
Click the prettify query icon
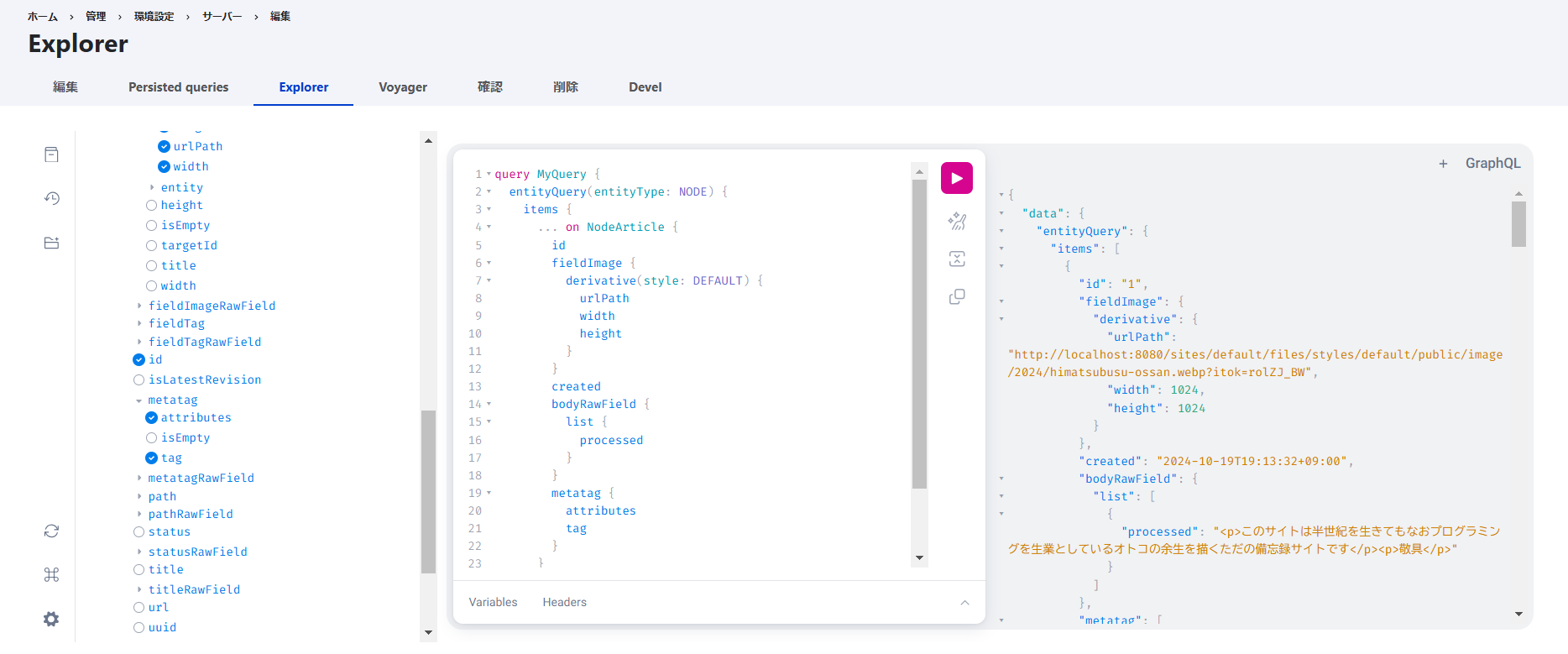[x=957, y=221]
